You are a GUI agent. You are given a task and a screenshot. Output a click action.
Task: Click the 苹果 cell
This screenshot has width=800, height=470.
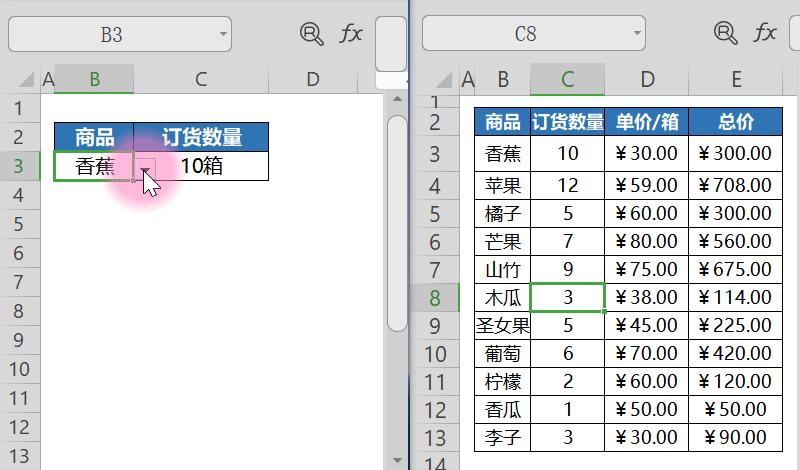point(503,185)
